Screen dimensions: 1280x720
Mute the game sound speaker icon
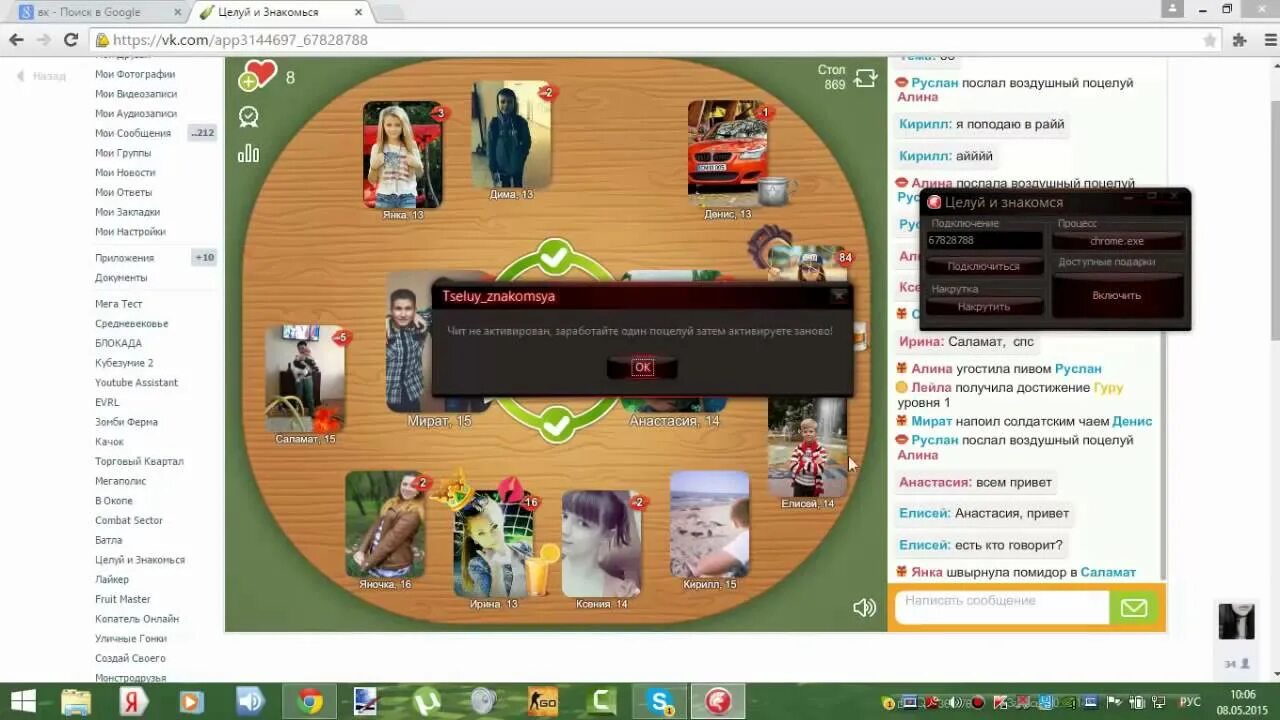(864, 607)
